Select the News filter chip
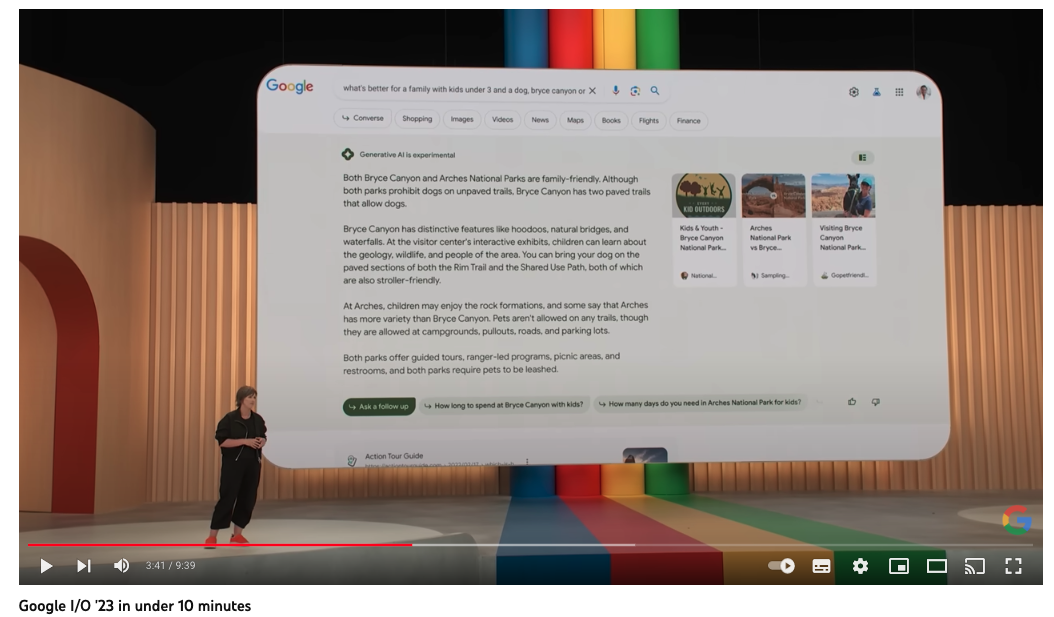 (x=540, y=120)
